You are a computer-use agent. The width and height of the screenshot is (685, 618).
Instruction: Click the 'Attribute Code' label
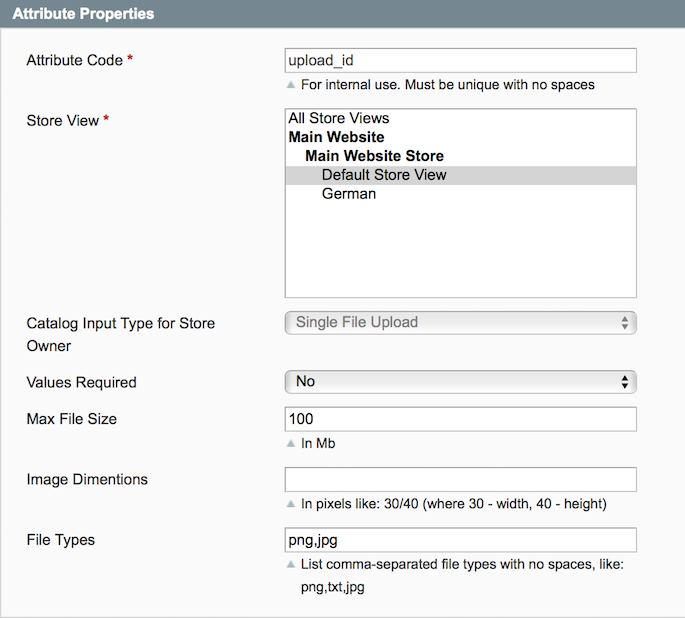pyautogui.click(x=74, y=61)
